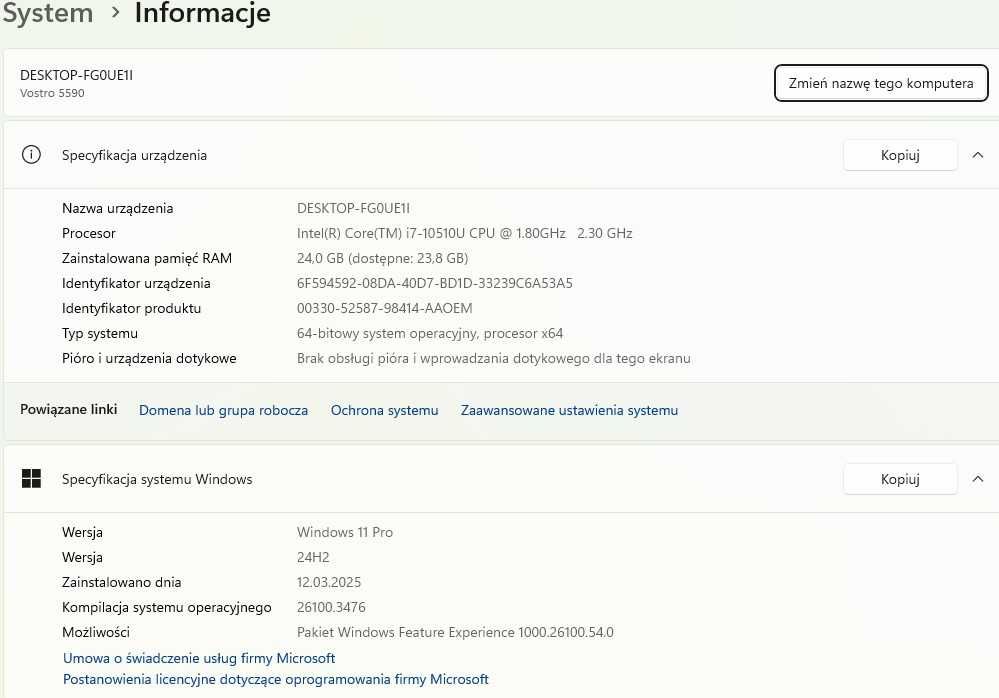Copy Windows specifications with Kopiuj button
999x698 pixels.
coord(900,478)
